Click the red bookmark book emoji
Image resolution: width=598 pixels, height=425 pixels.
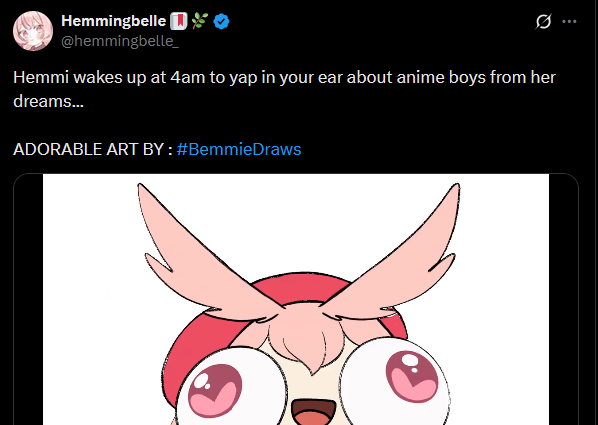click(x=178, y=21)
